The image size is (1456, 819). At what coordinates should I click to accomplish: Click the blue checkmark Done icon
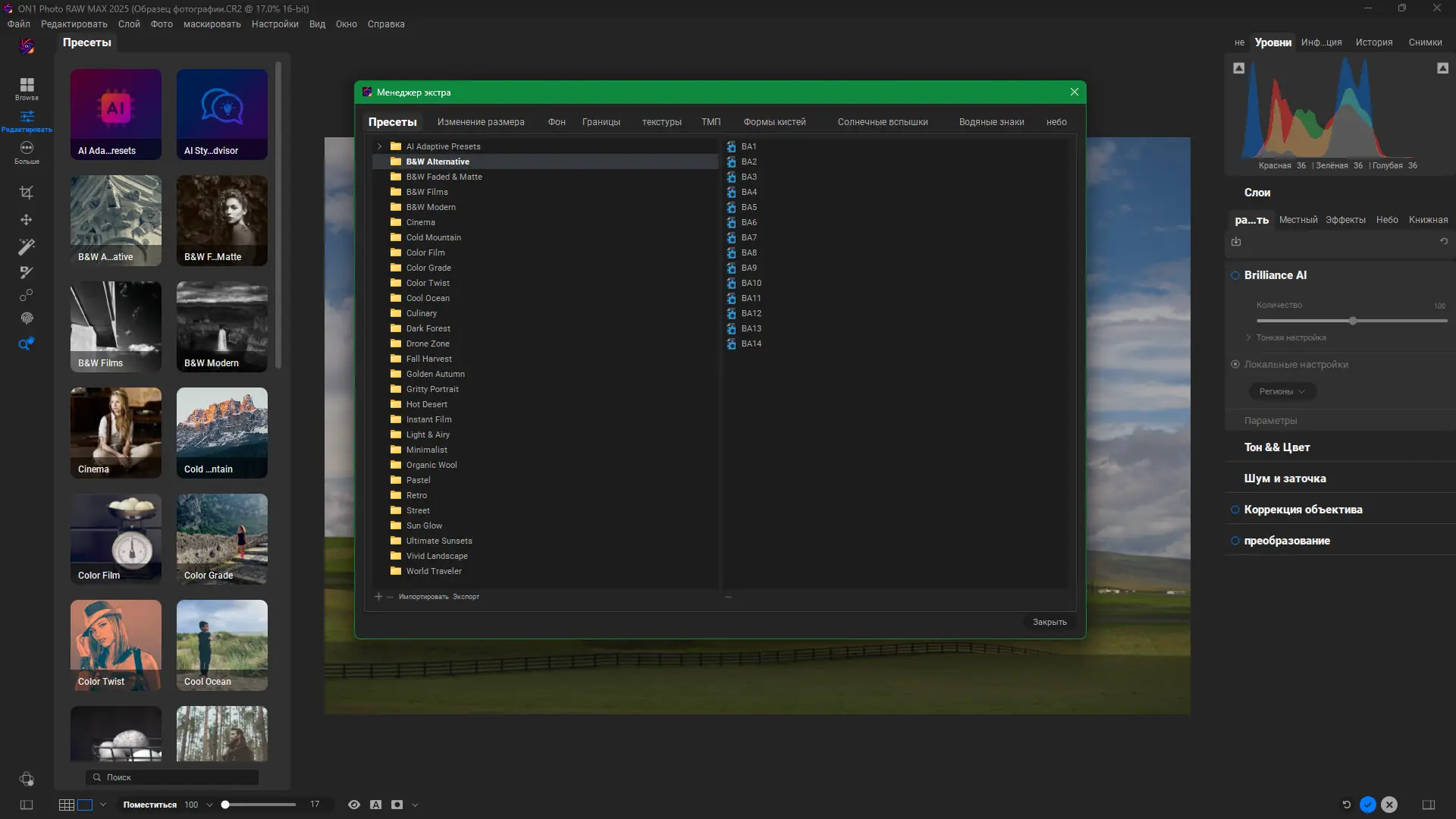click(x=1368, y=805)
